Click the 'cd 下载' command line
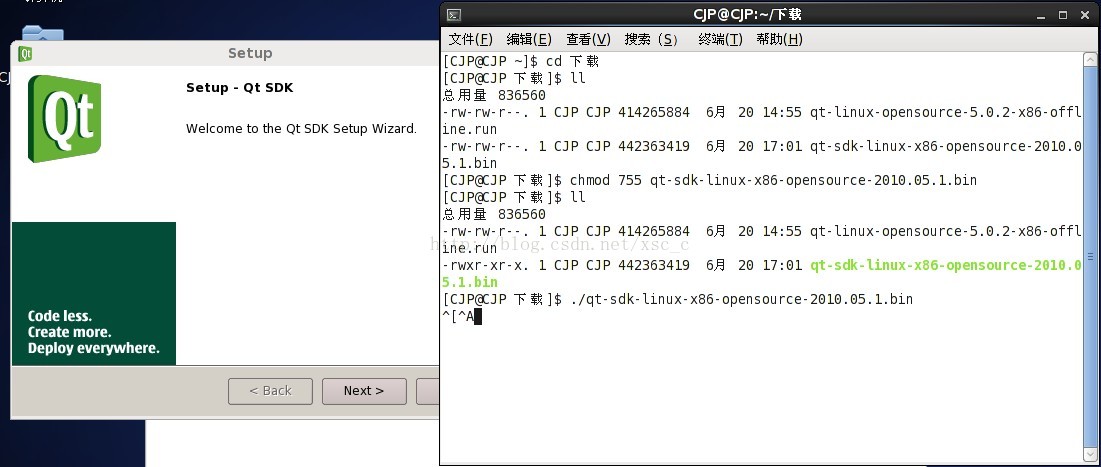 tap(520, 62)
